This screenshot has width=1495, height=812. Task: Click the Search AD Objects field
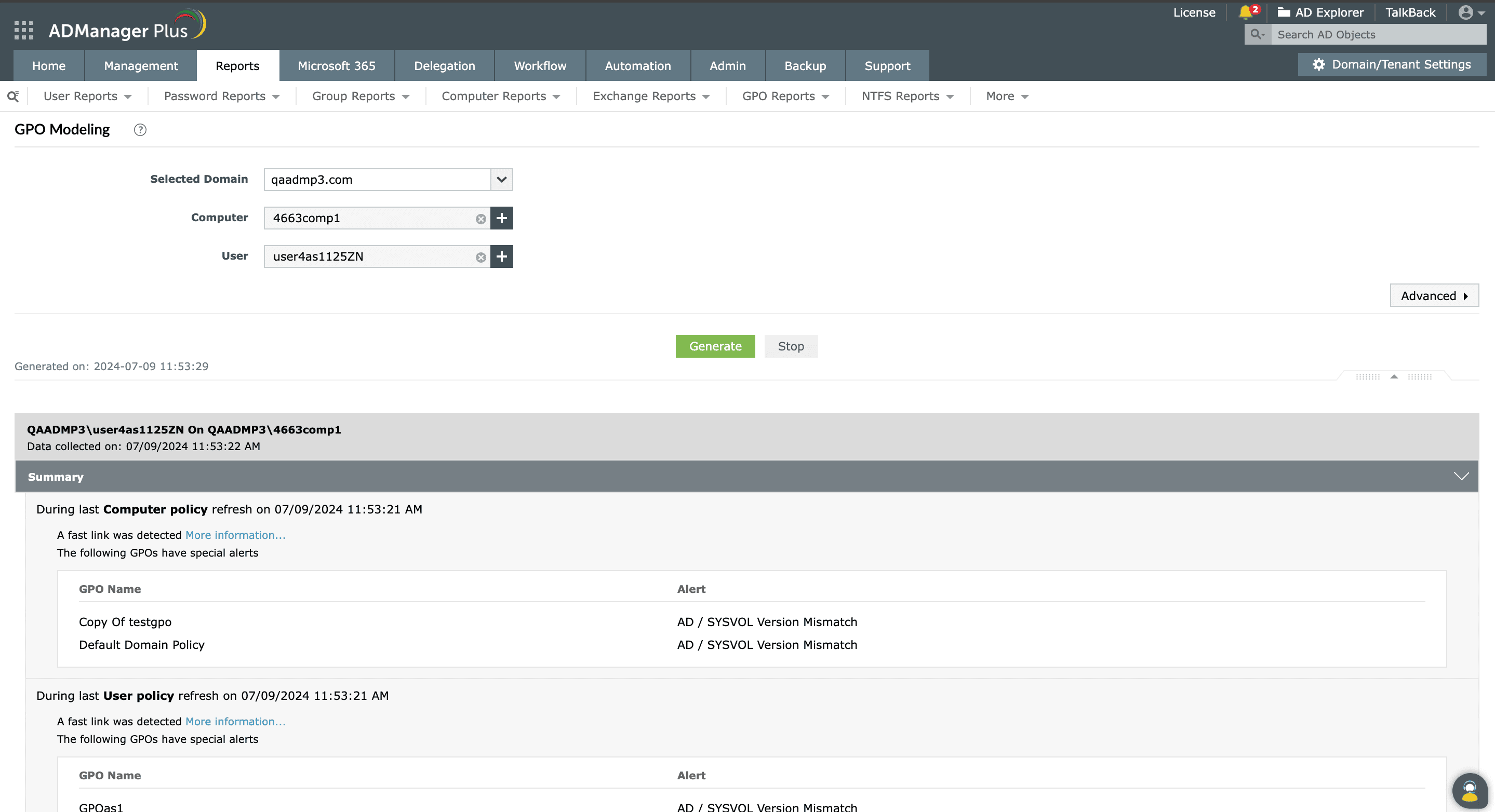coord(1377,34)
